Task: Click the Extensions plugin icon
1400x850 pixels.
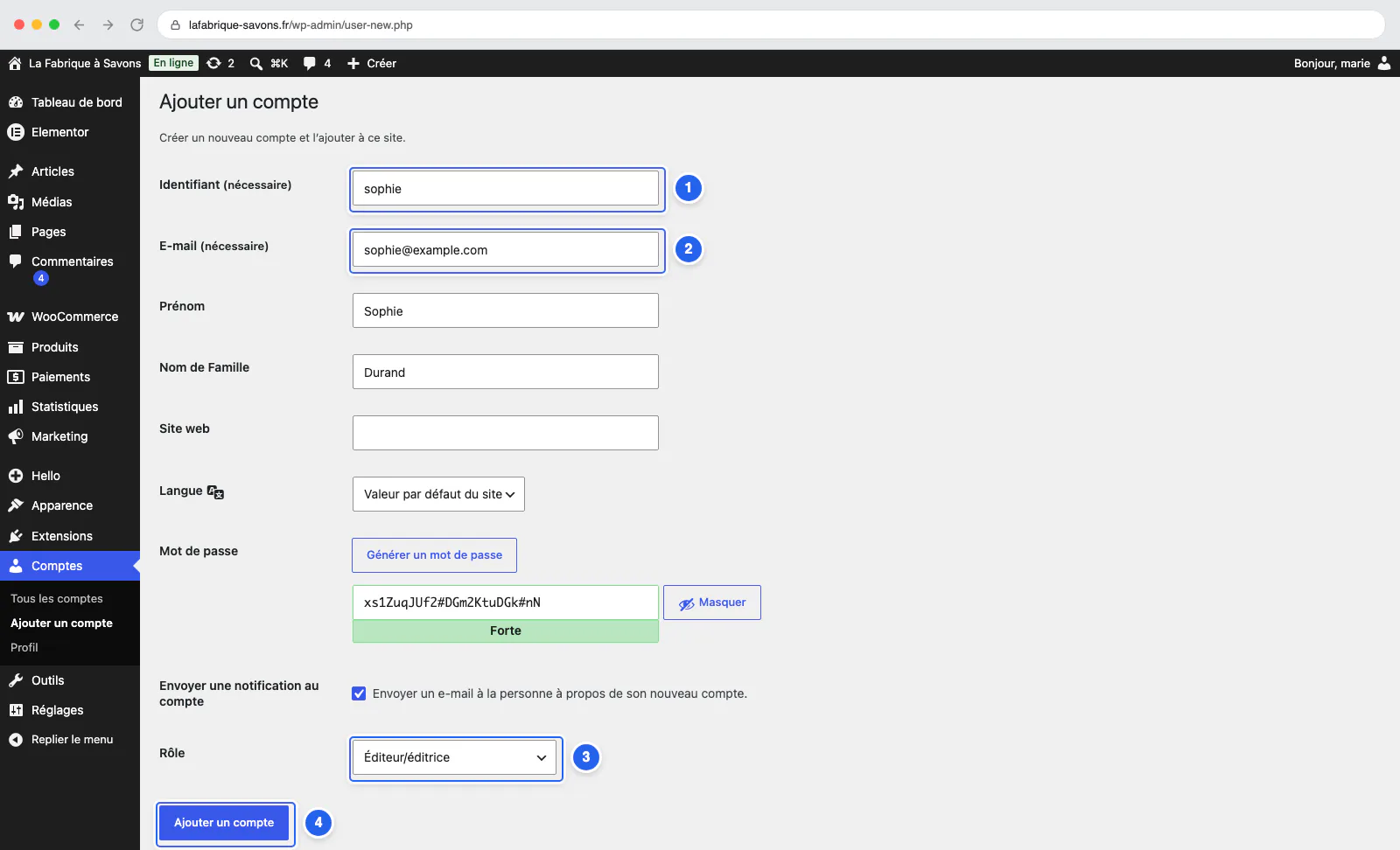Action: (16, 536)
